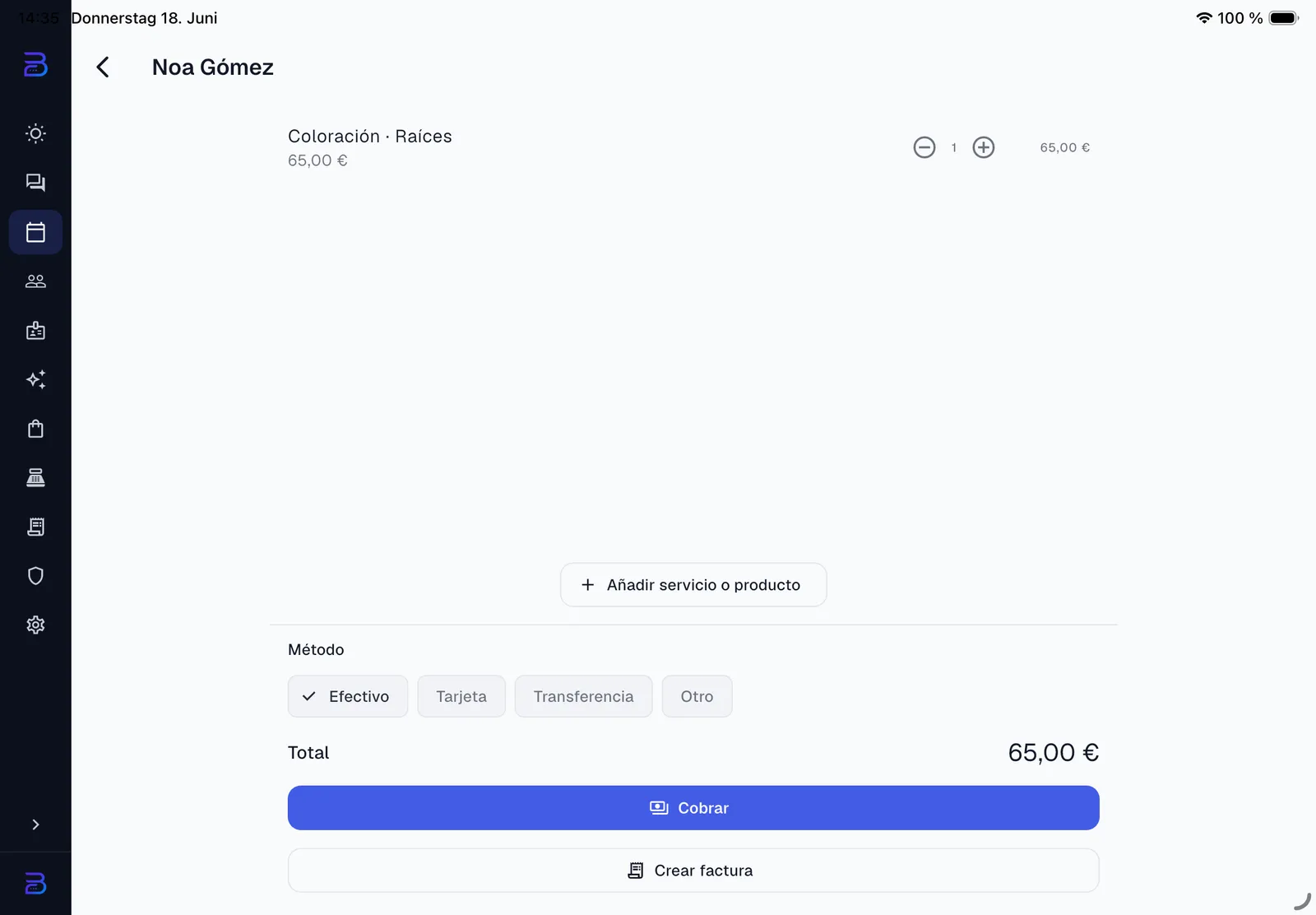Click the blue Cobrar button
The image size is (1316, 915).
point(693,808)
